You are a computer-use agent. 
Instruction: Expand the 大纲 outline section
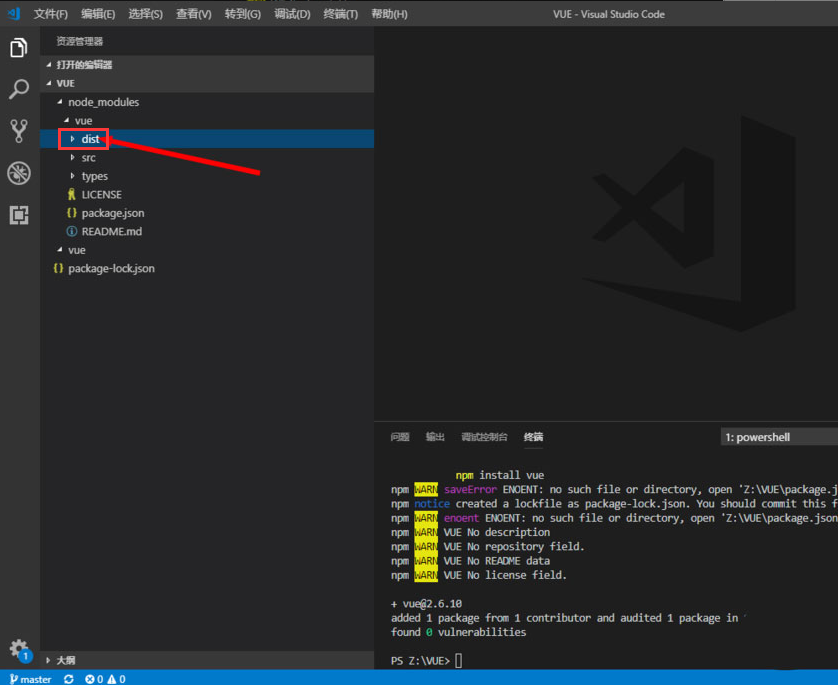[65, 660]
